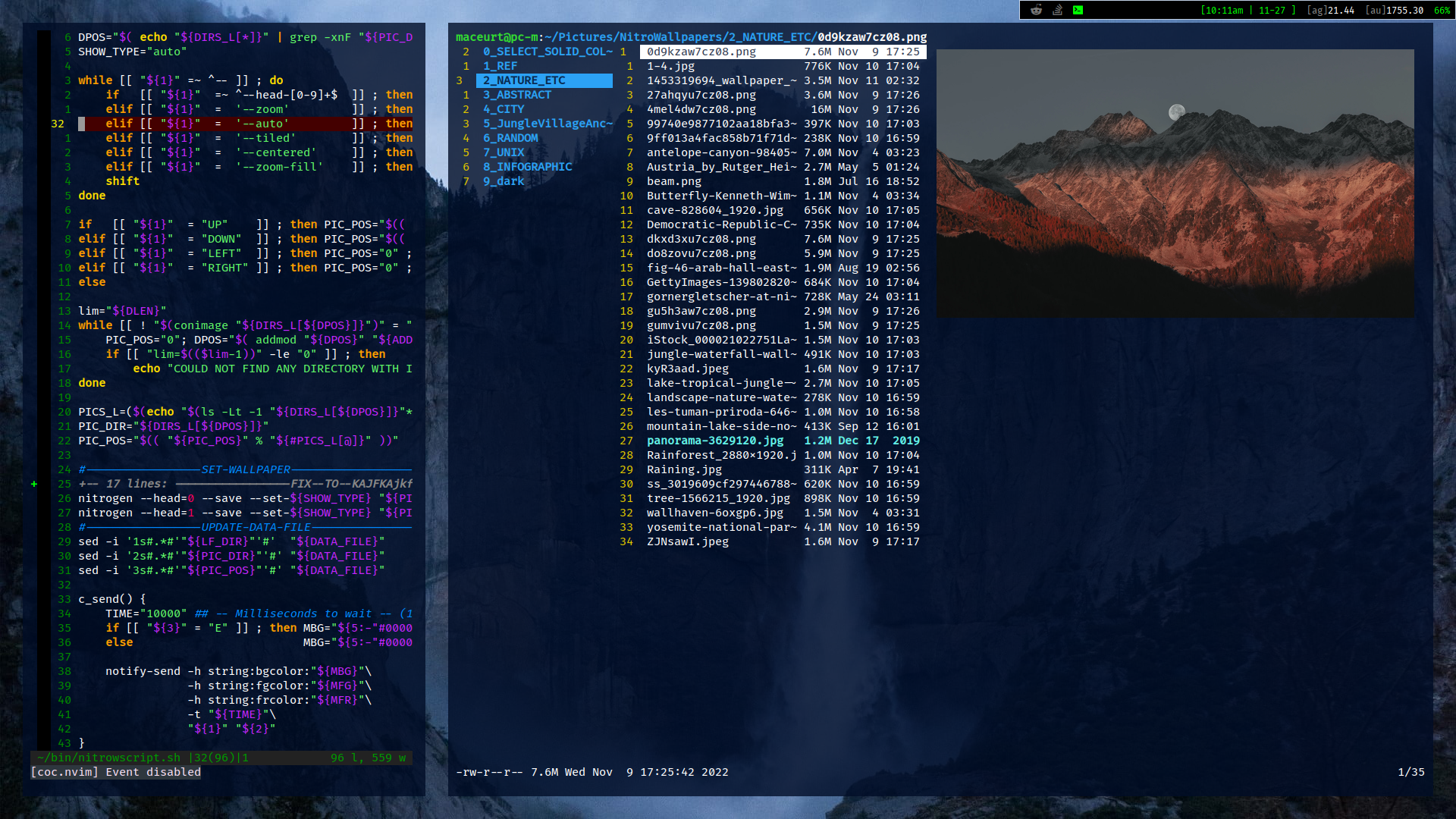Select the file yosemite-national-par~

click(783, 527)
